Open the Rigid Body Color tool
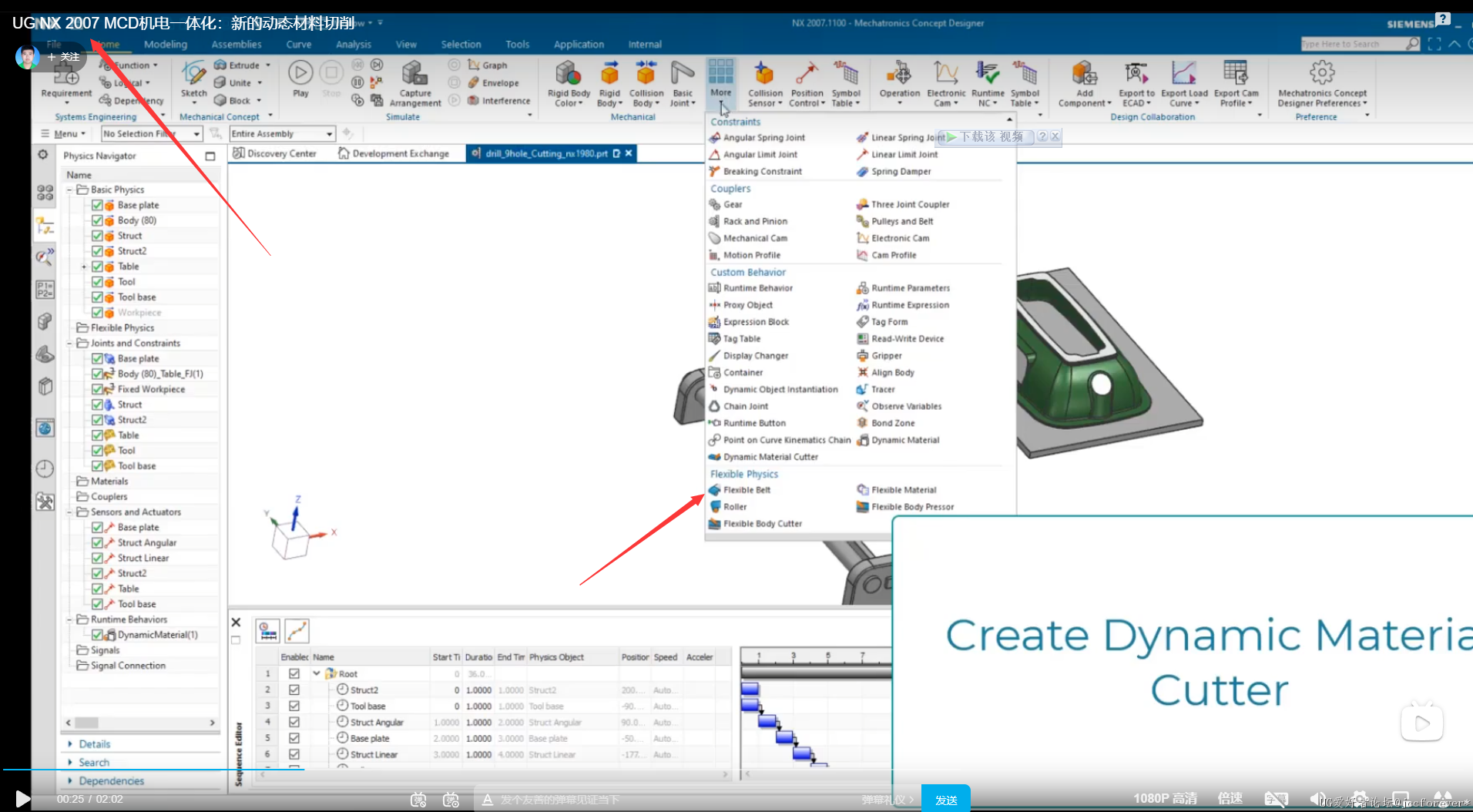This screenshot has height=812, width=1473. (569, 83)
